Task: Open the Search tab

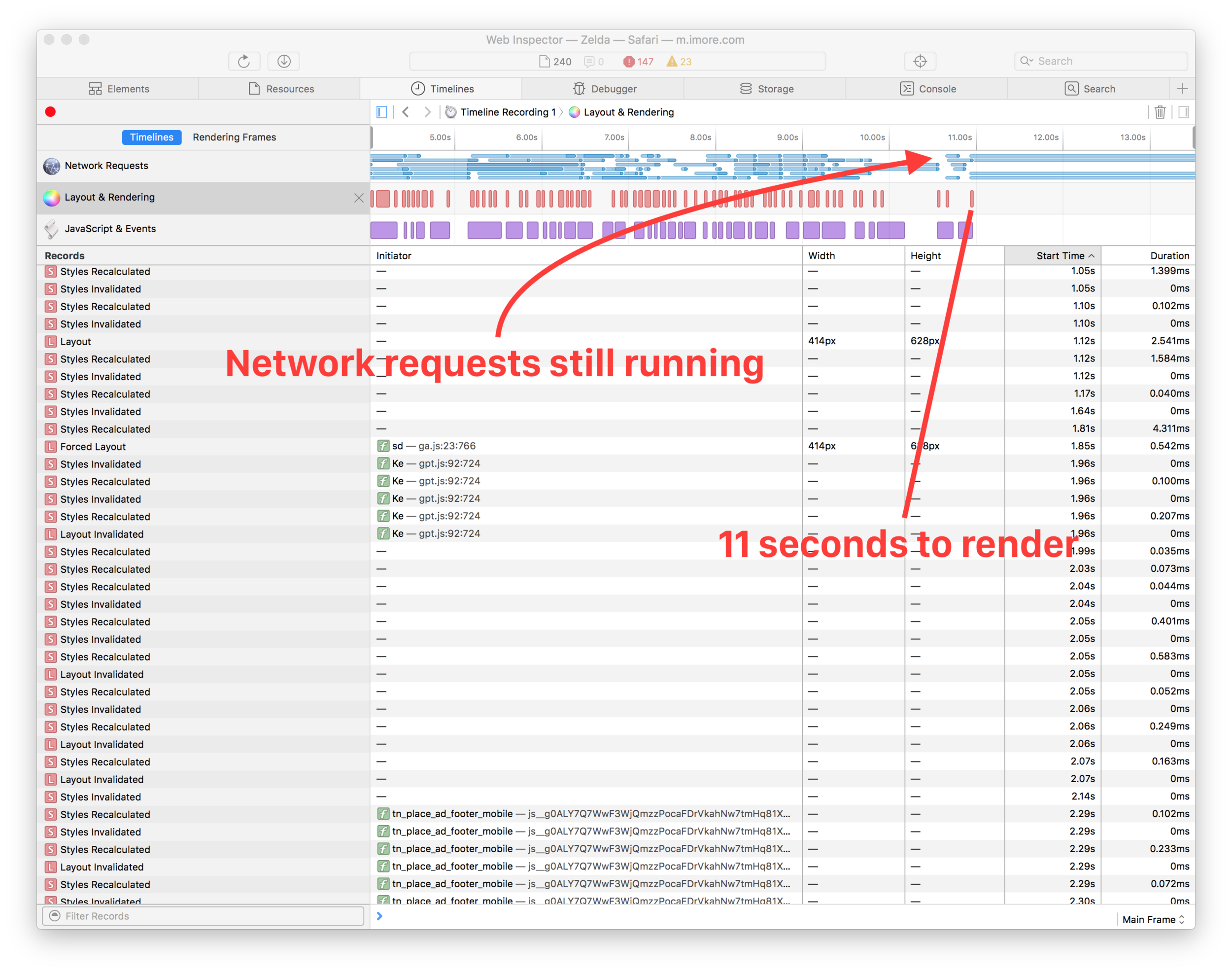Action: pos(1089,89)
